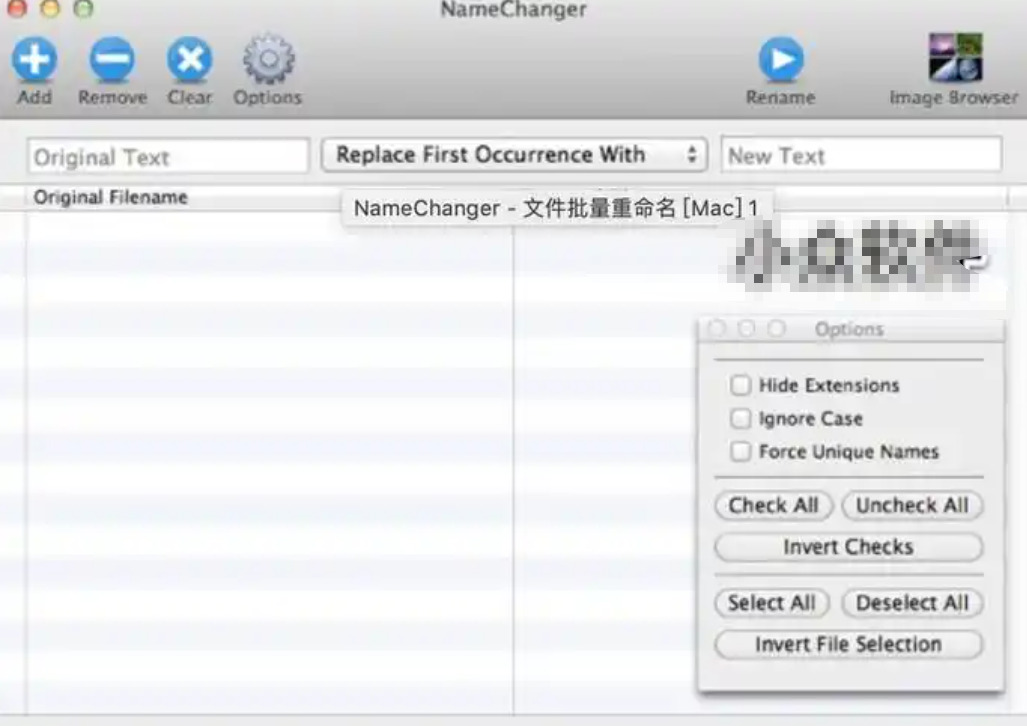Image resolution: width=1027 pixels, height=726 pixels.
Task: Open the Image Browser icon
Action: 955,57
